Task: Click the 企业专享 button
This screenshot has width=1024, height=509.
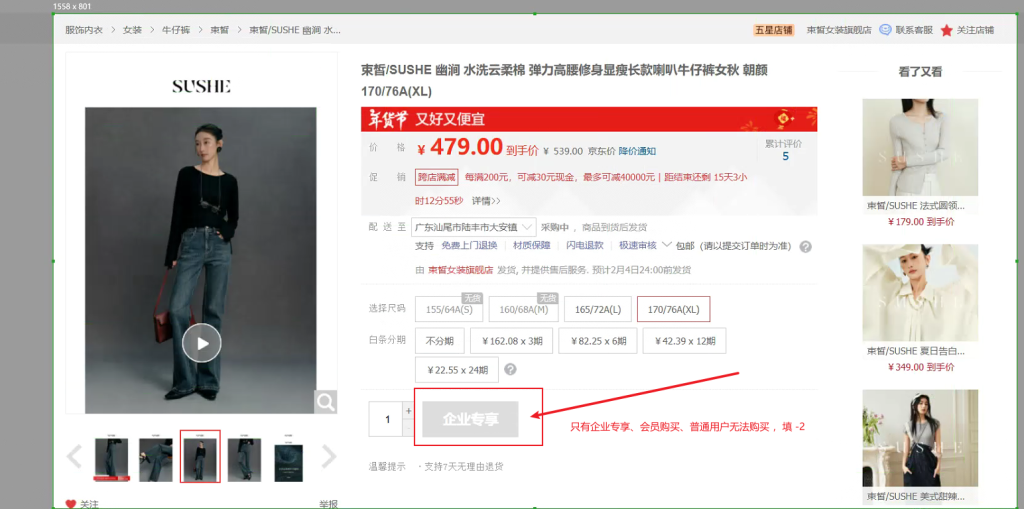Action: pyautogui.click(x=470, y=419)
